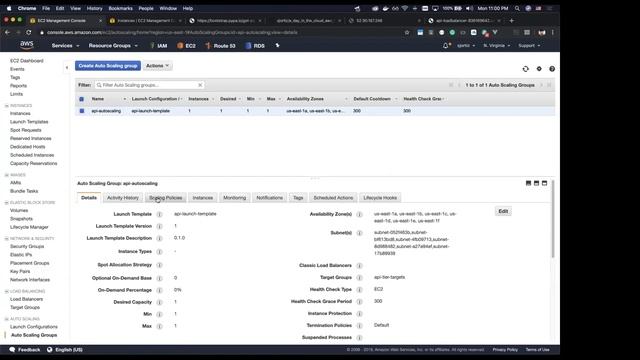This screenshot has width=640, height=360.
Task: Click Create Auto Scaling group button
Action: (x=108, y=66)
